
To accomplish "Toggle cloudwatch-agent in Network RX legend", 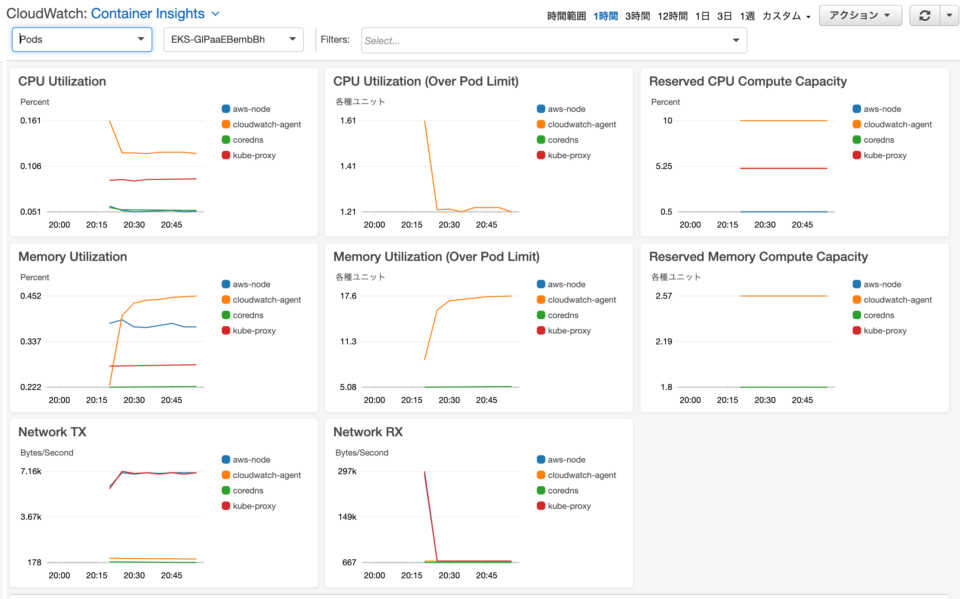I will pos(576,475).
